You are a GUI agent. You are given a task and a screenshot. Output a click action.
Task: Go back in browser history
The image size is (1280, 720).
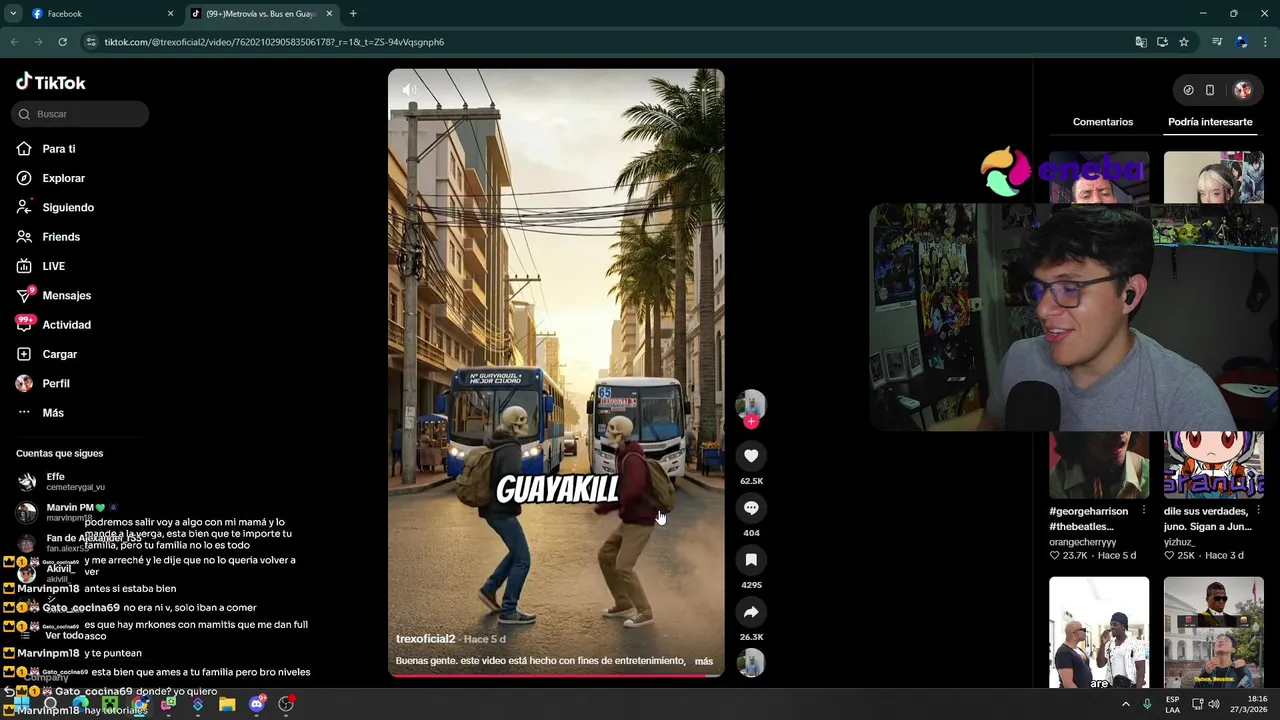coord(14,42)
